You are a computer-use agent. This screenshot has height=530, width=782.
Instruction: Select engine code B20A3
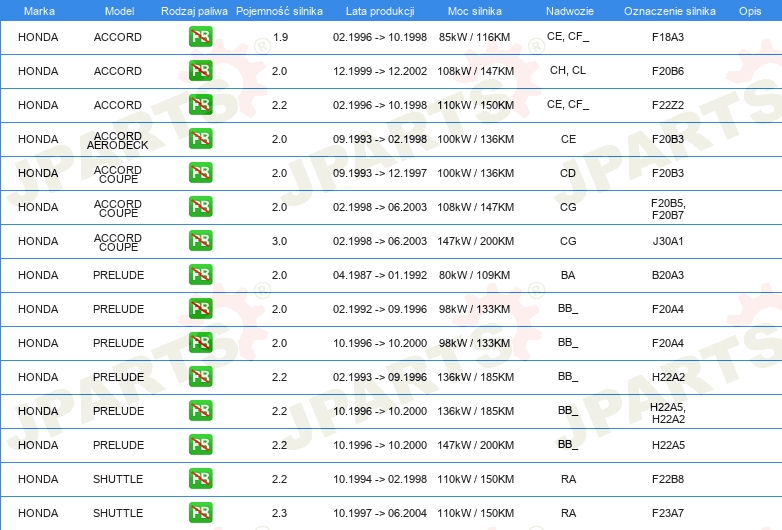(668, 275)
